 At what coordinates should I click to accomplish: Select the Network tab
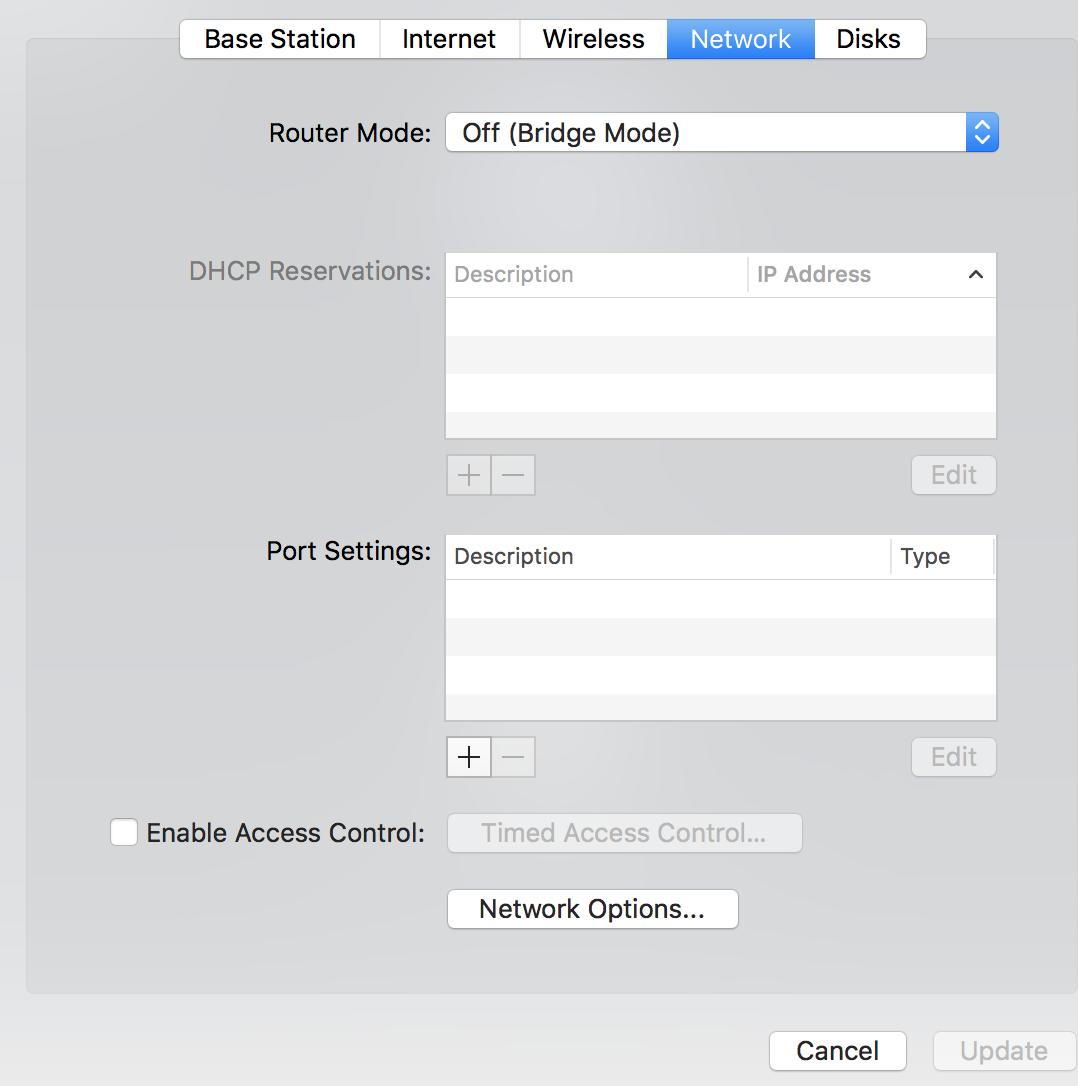coord(741,40)
